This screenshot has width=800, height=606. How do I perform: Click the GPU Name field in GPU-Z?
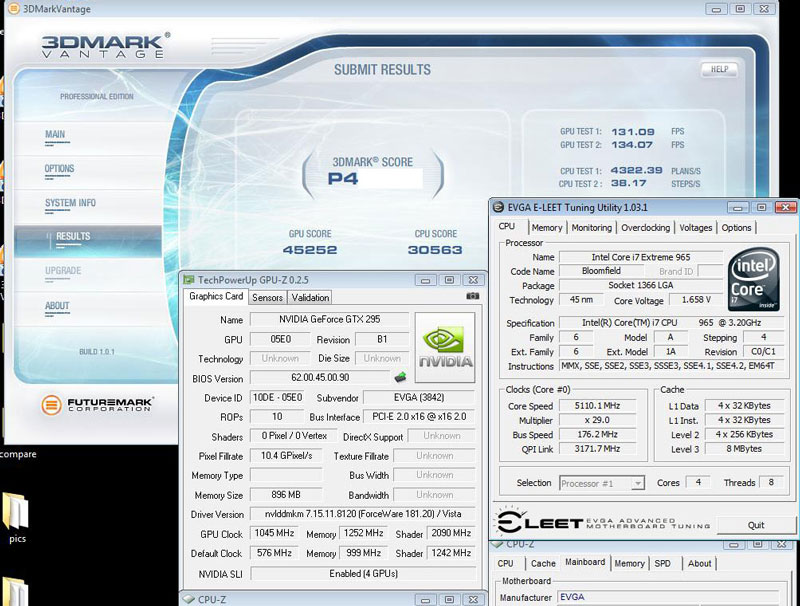[328, 320]
